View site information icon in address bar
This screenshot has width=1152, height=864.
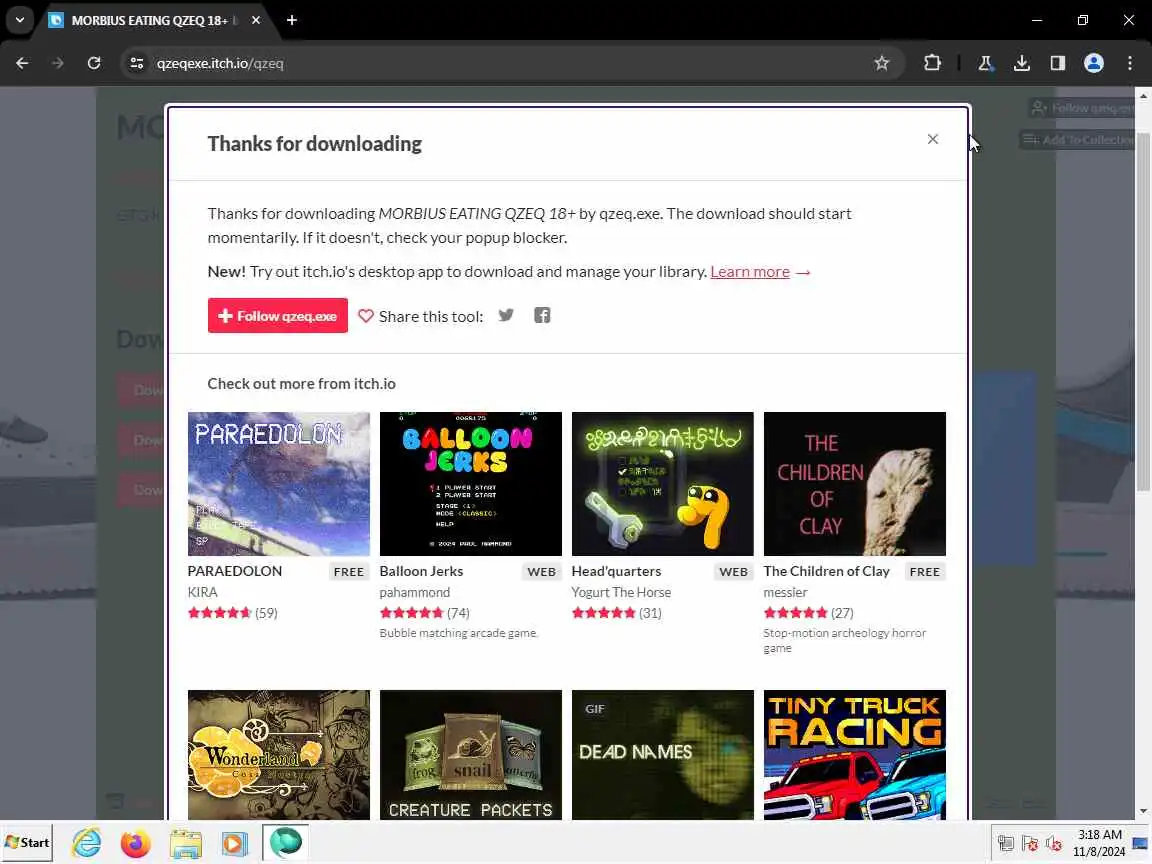click(137, 63)
